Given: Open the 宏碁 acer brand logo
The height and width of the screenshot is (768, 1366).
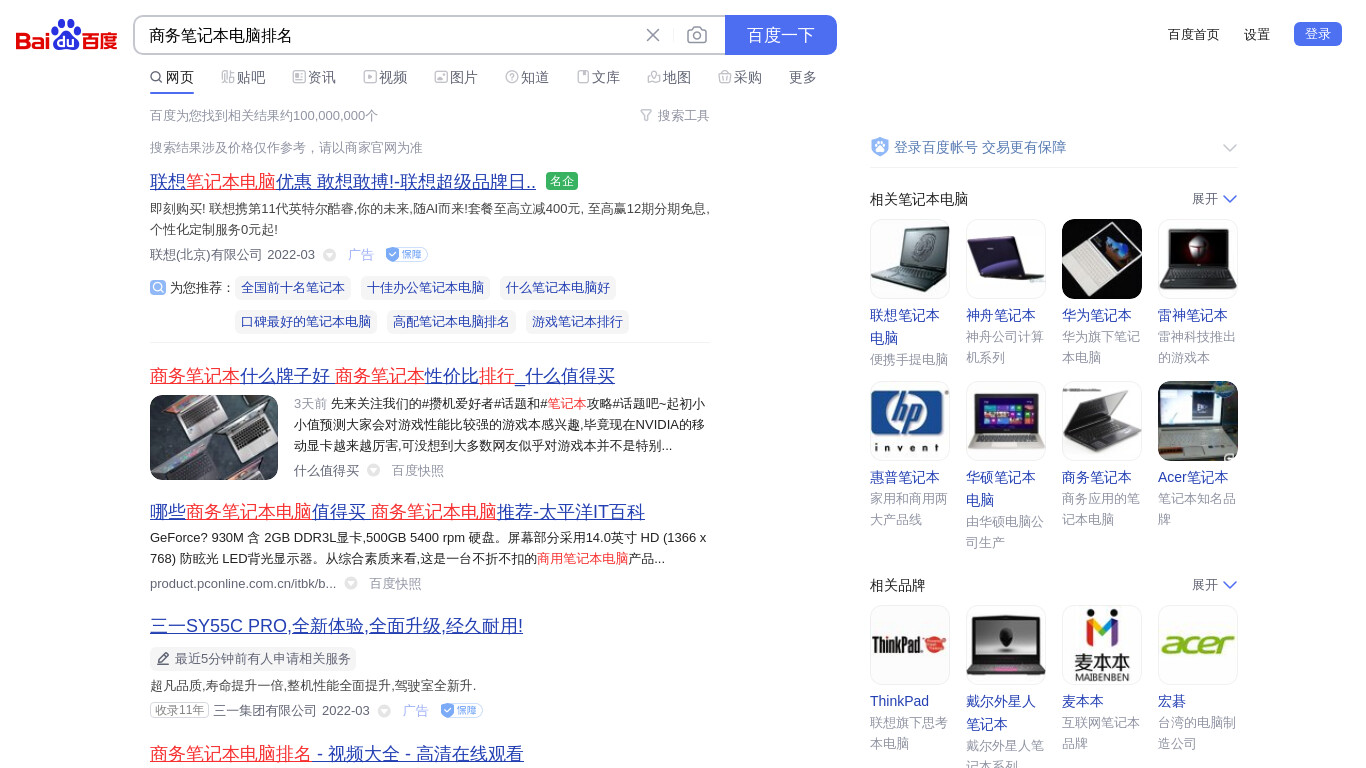Looking at the screenshot, I should [1198, 645].
